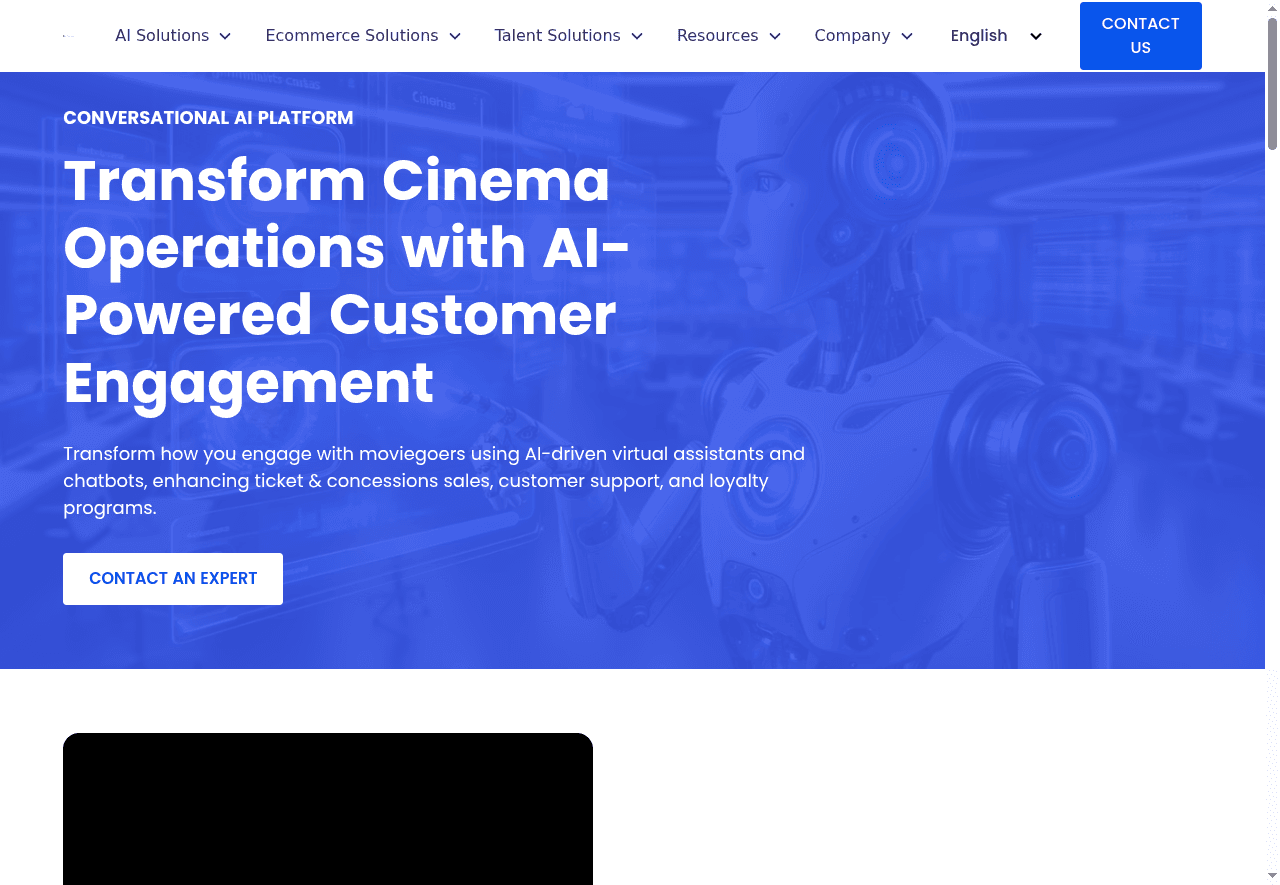Click the site logo in the header
This screenshot has height=885, width=1280.
tap(69, 36)
